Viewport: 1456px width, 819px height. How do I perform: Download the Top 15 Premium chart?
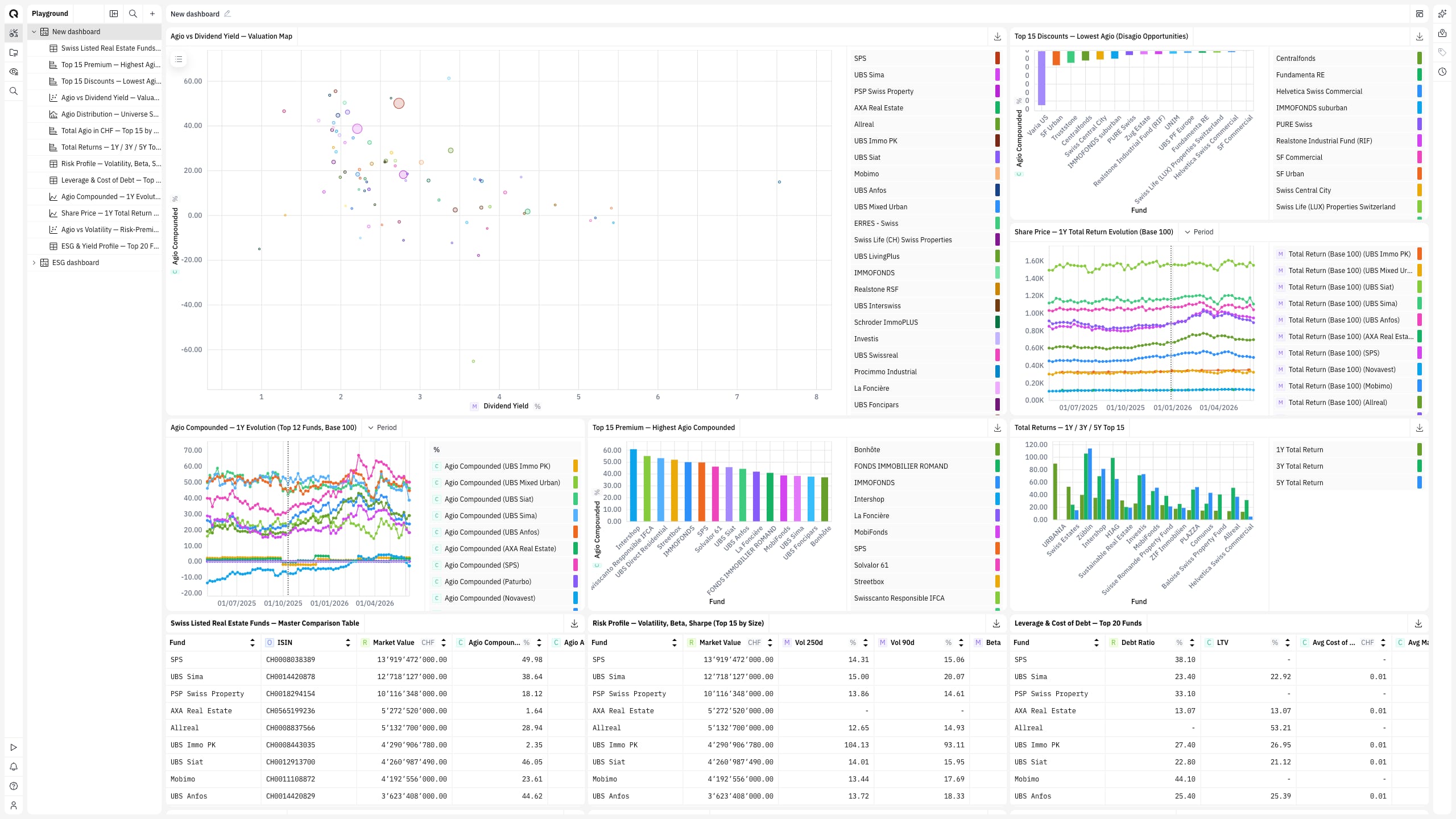pos(997,428)
